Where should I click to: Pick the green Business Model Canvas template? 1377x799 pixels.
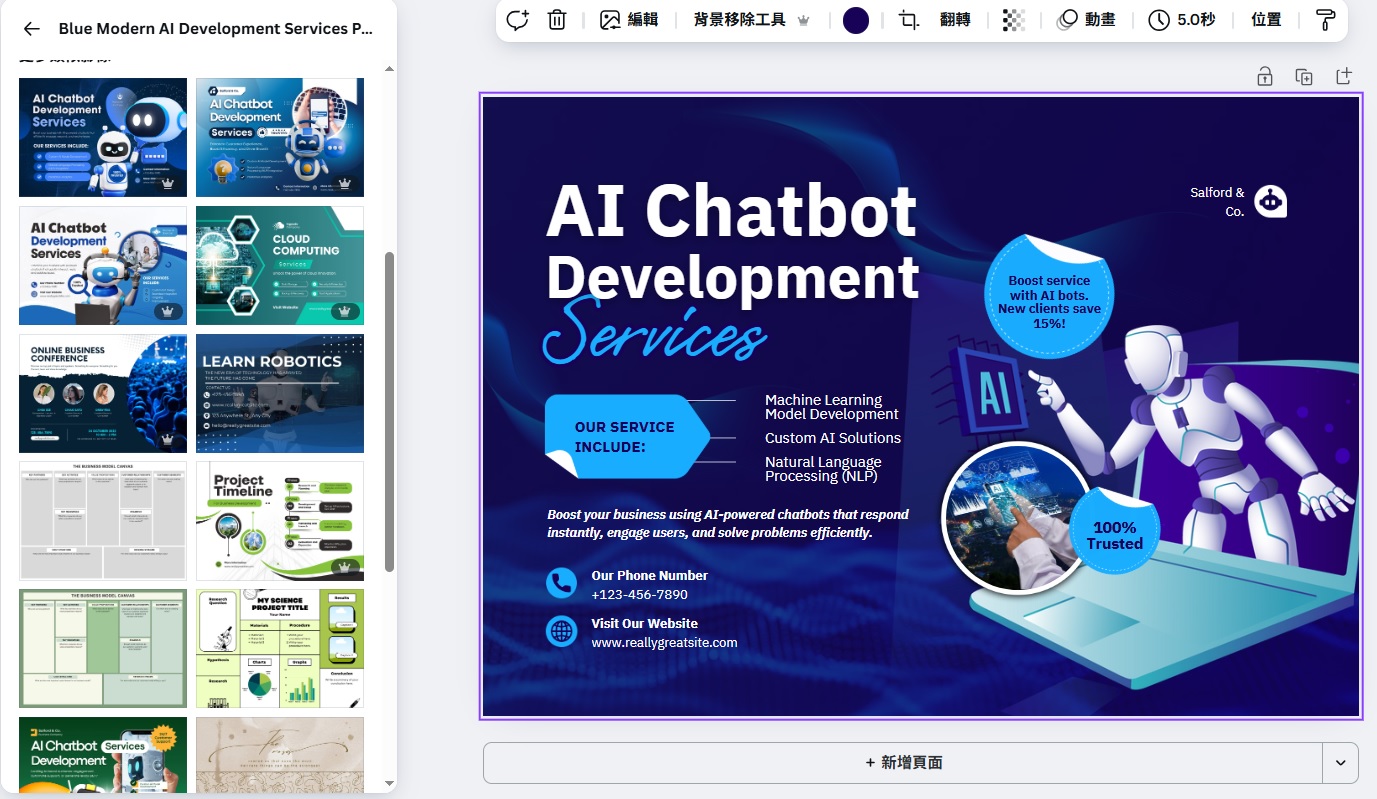[x=103, y=648]
